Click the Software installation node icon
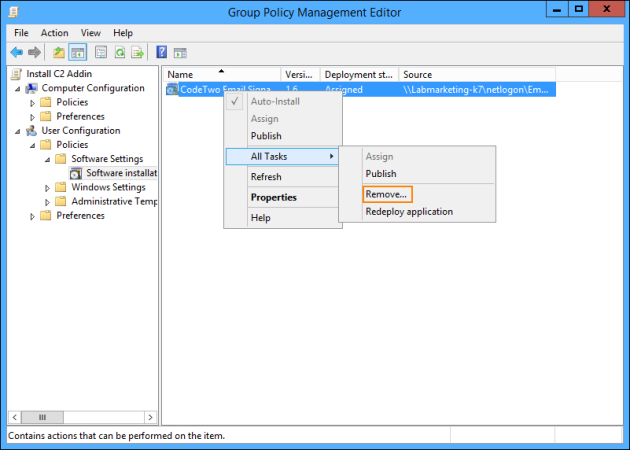Viewport: 630px width, 450px height. pyautogui.click(x=76, y=174)
